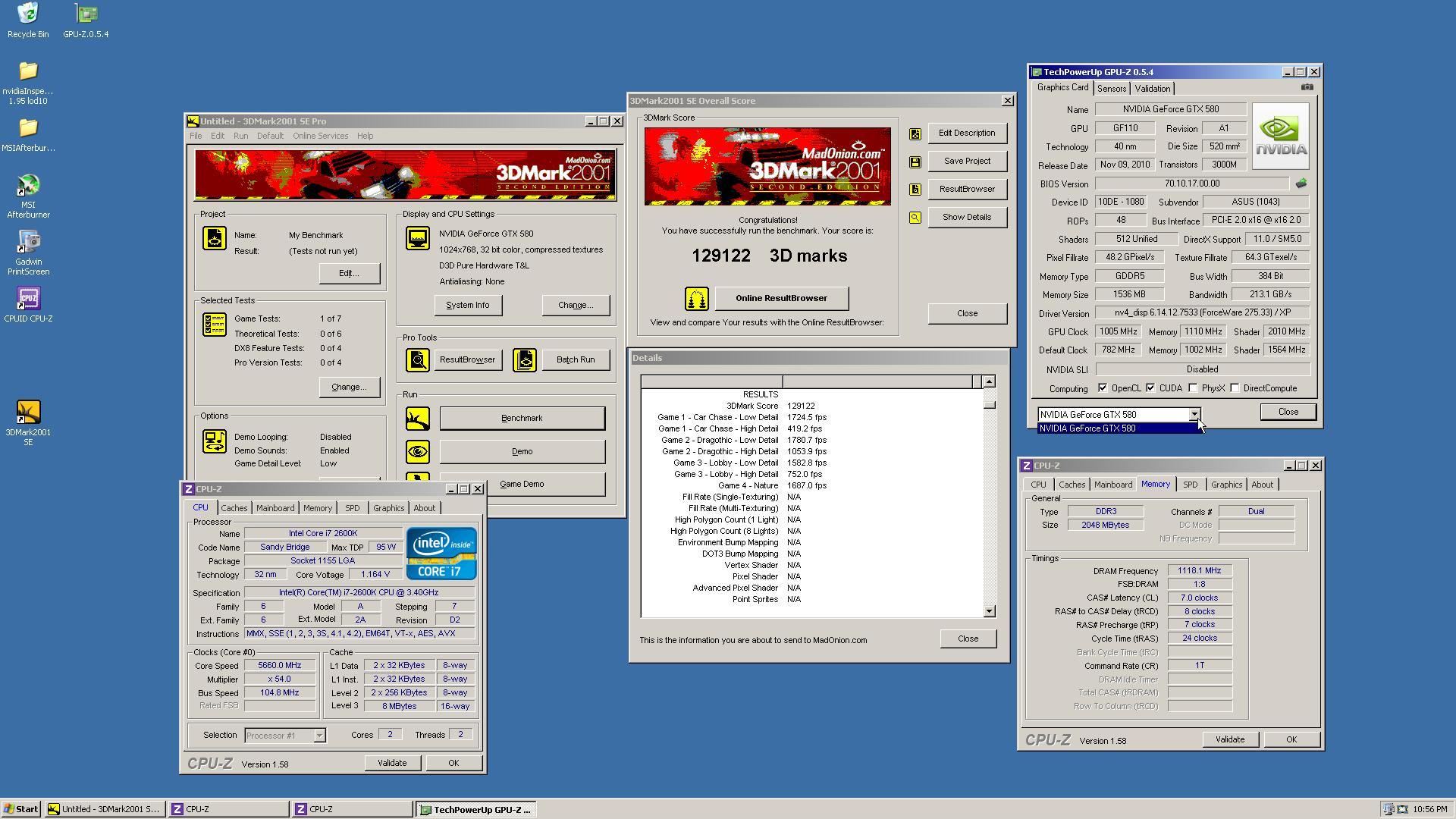The image size is (1456, 819).
Task: Click the Batch Run icon
Action: [x=525, y=359]
